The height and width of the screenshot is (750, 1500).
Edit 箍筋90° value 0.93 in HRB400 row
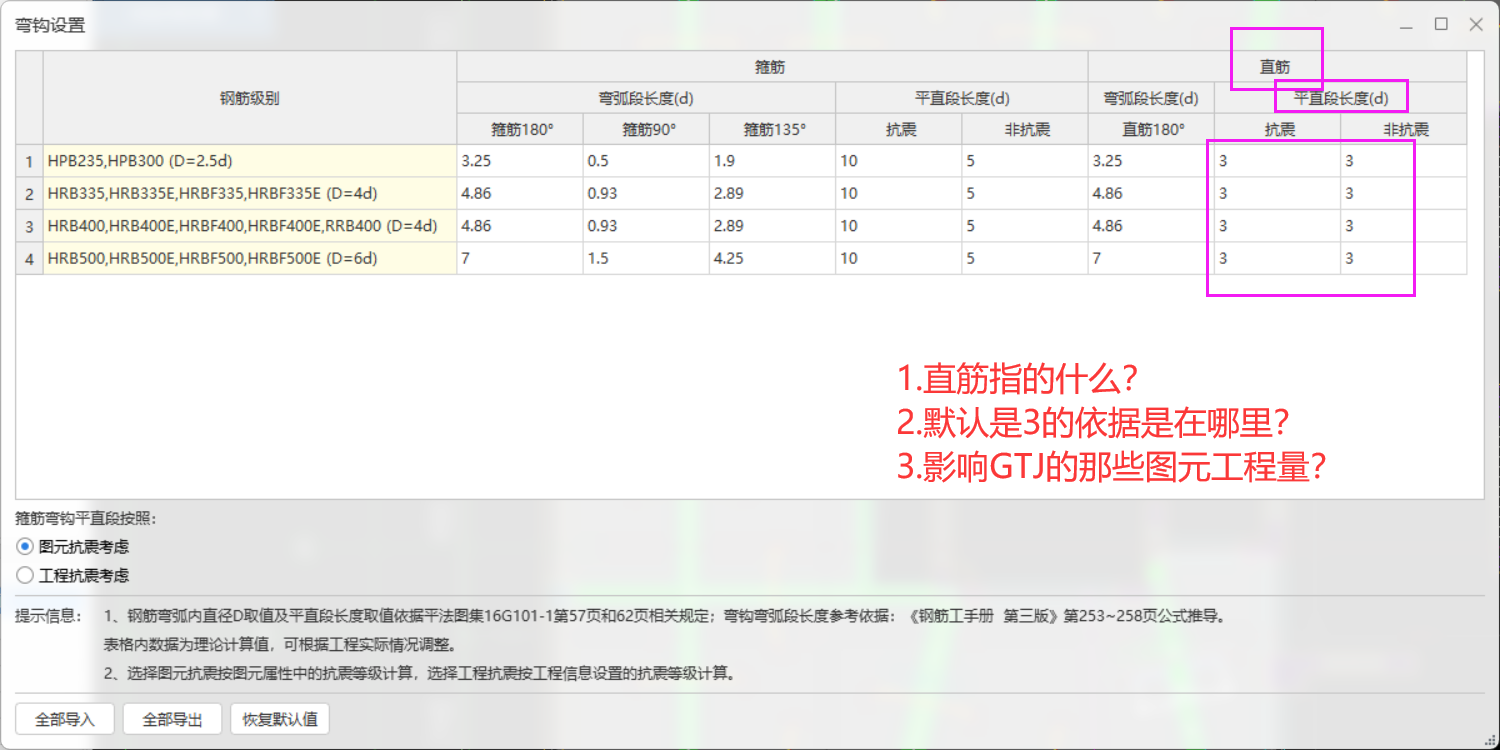pyautogui.click(x=646, y=226)
